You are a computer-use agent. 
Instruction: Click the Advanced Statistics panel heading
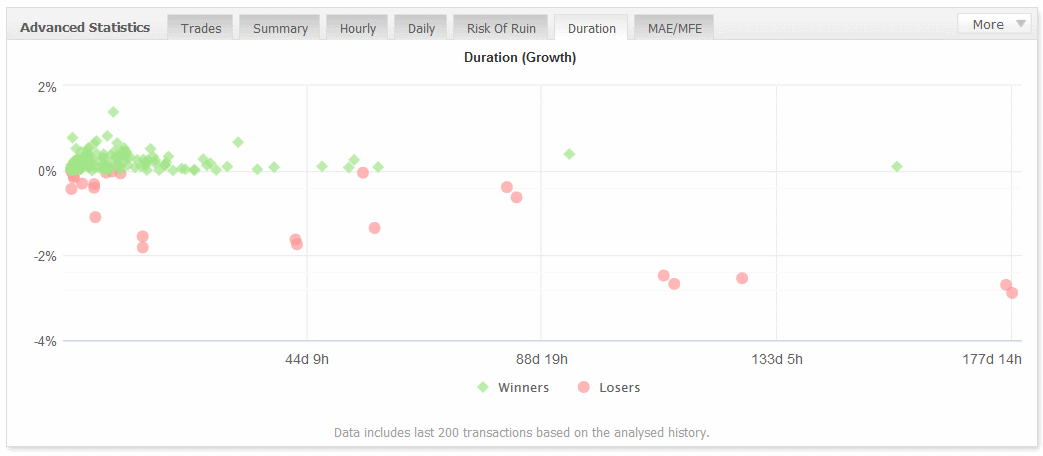coord(85,27)
